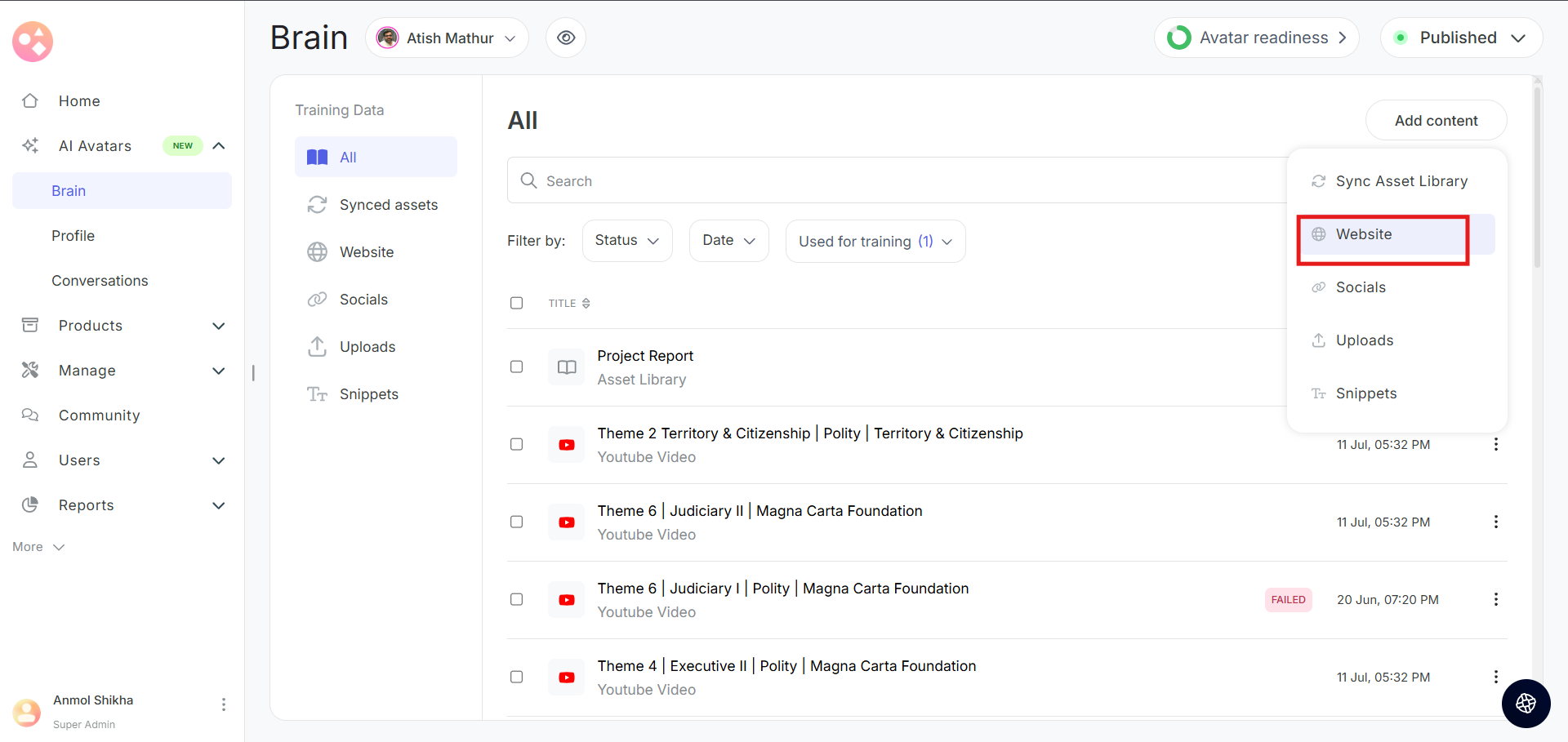The height and width of the screenshot is (742, 1568).
Task: Select the Theme 2 Territory & Citizenship checkbox
Action: 516,445
